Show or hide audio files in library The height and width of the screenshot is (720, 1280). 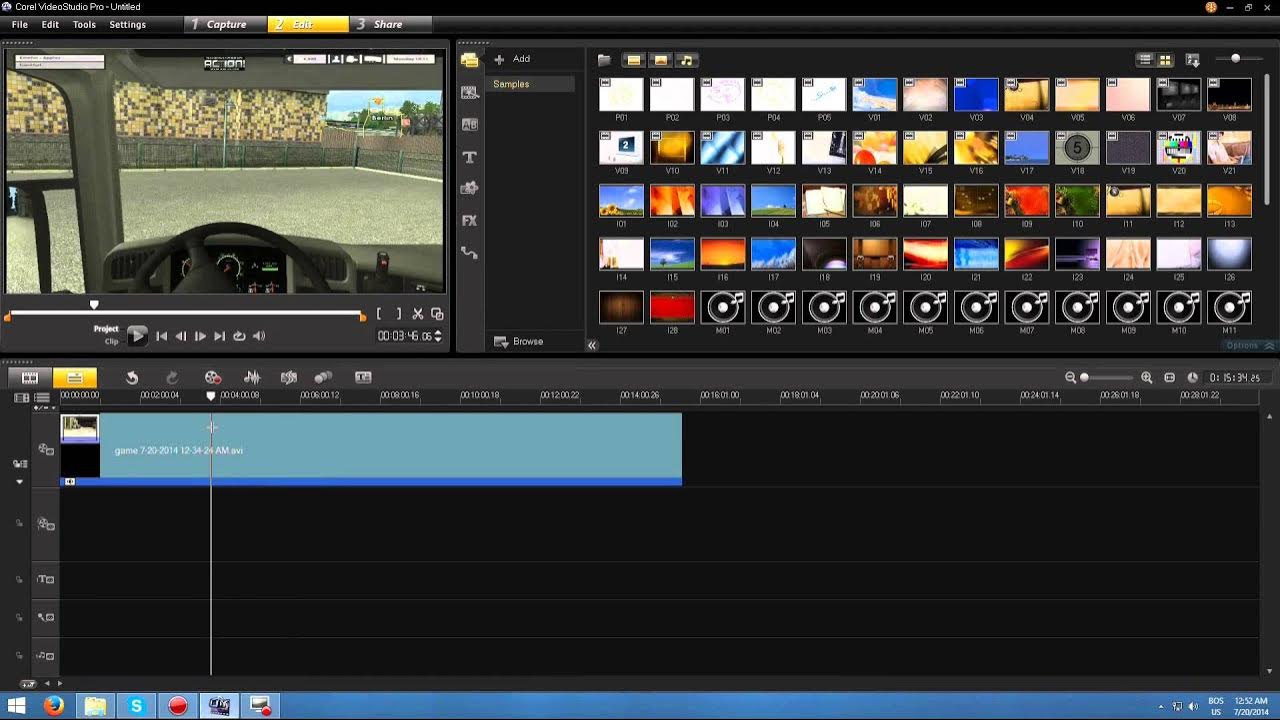[x=687, y=60]
